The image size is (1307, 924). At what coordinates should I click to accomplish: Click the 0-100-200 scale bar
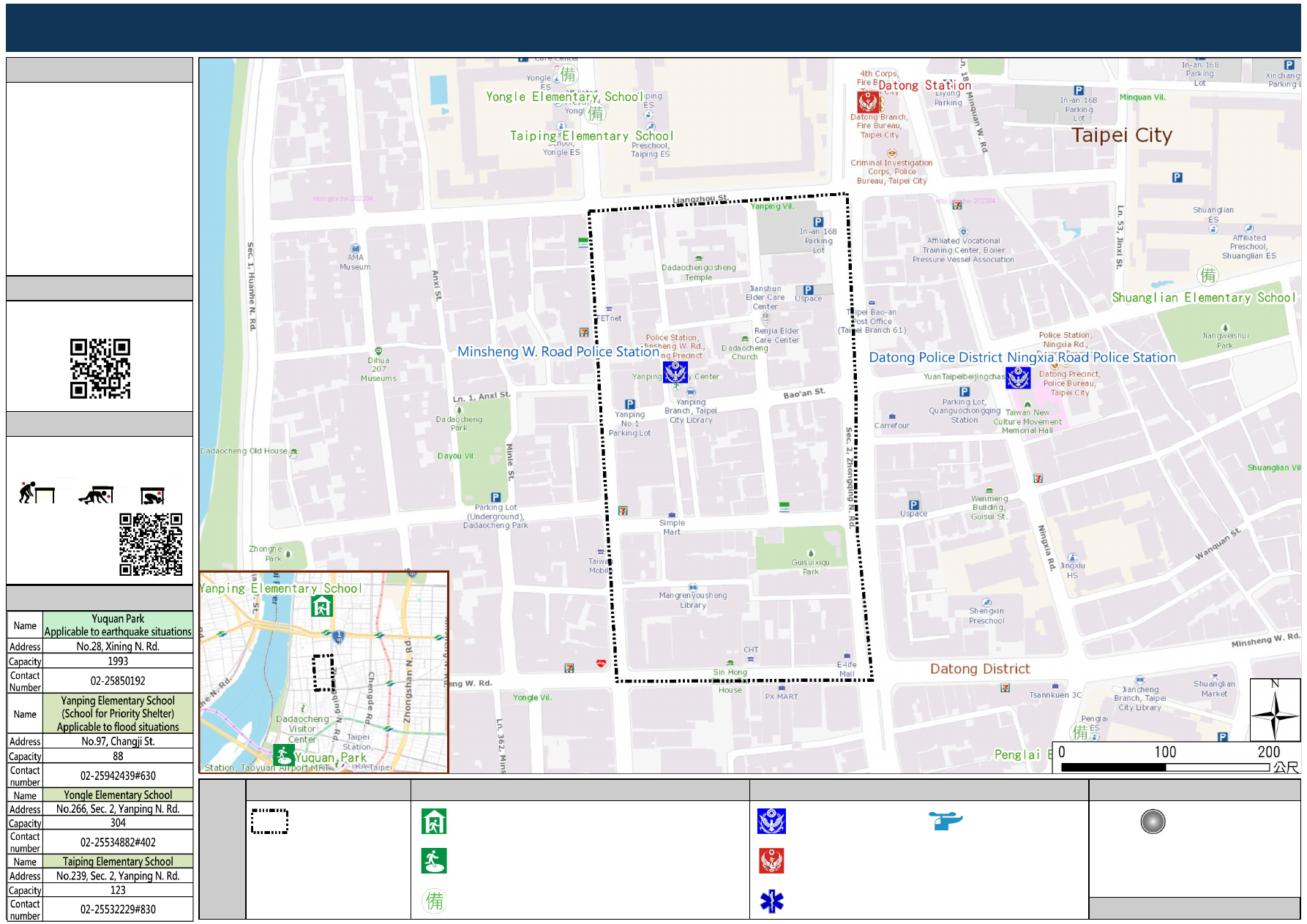coord(1165,767)
